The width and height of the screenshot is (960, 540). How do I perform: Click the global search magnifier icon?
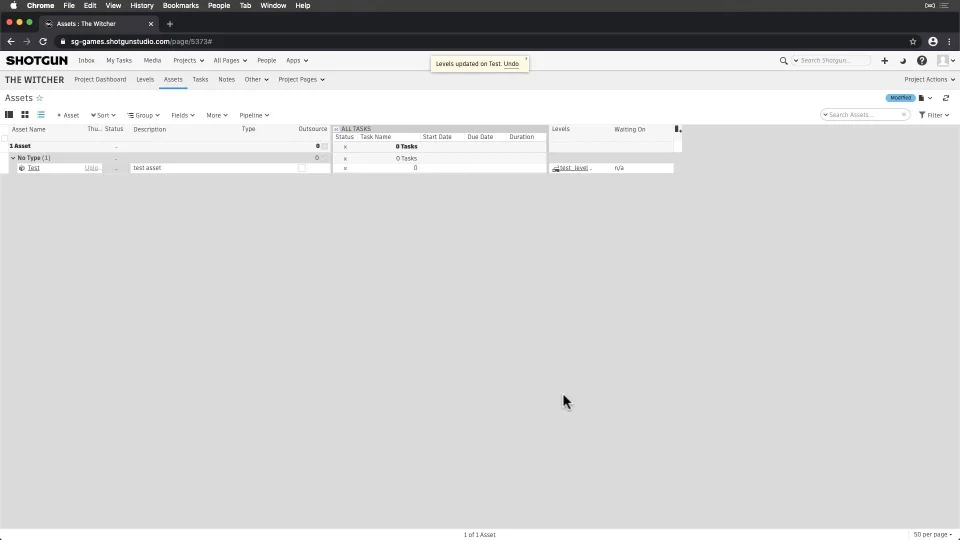(x=783, y=61)
